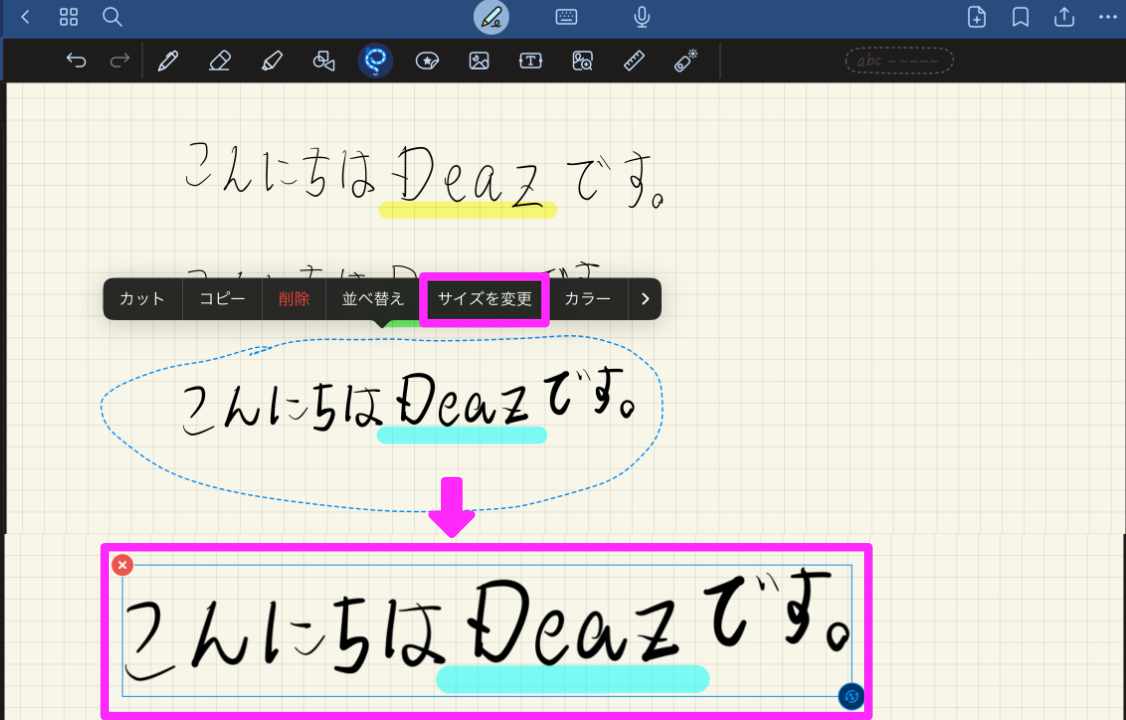Viewport: 1126px width, 720px height.
Task: Open the camera scan tool
Action: click(x=583, y=60)
